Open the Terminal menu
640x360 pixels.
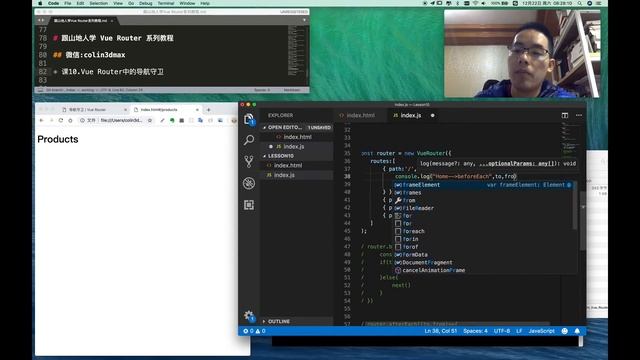[166, 3]
